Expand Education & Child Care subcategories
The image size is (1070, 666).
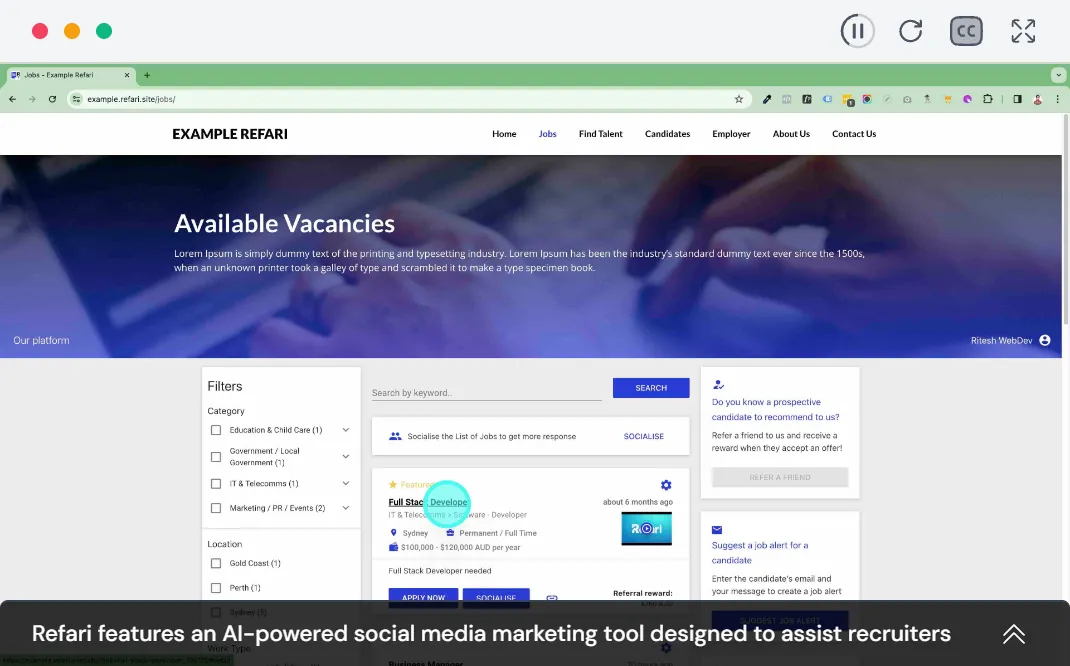click(346, 430)
